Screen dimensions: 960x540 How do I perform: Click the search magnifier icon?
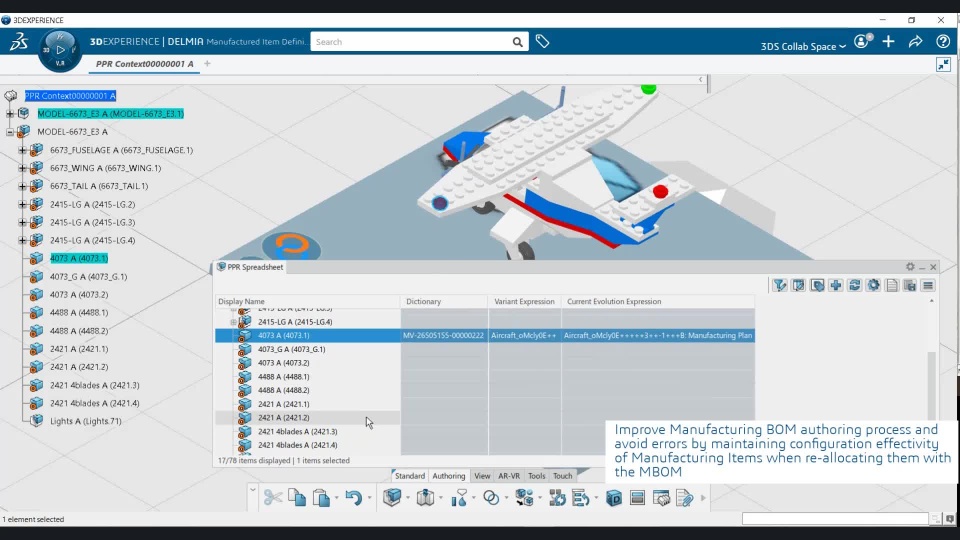coord(517,42)
